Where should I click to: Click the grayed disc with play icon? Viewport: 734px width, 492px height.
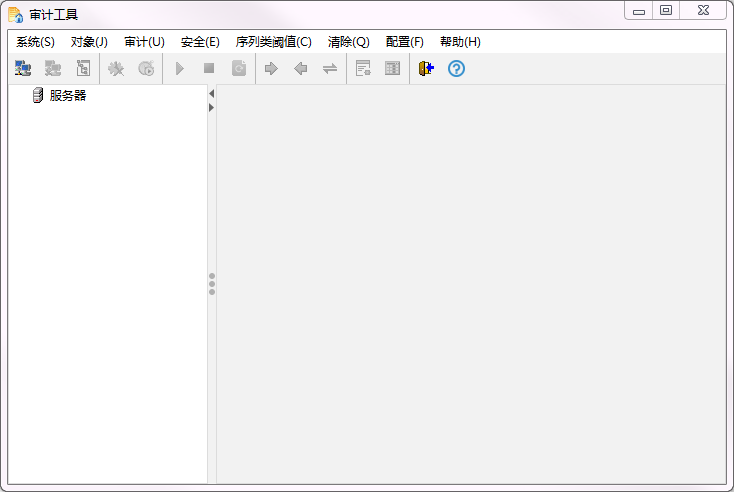146,69
